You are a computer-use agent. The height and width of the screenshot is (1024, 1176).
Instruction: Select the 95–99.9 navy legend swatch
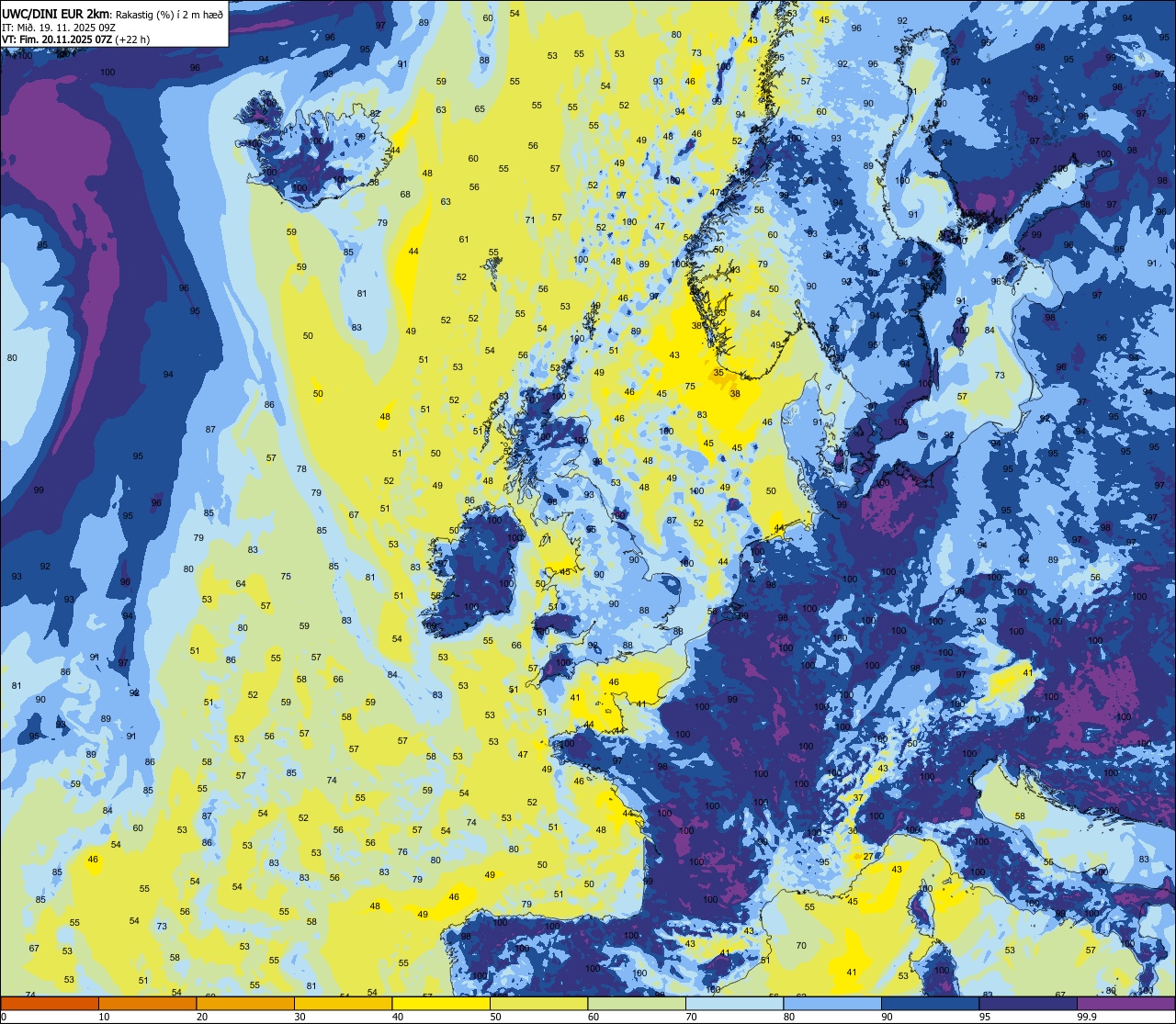[x=1028, y=1003]
